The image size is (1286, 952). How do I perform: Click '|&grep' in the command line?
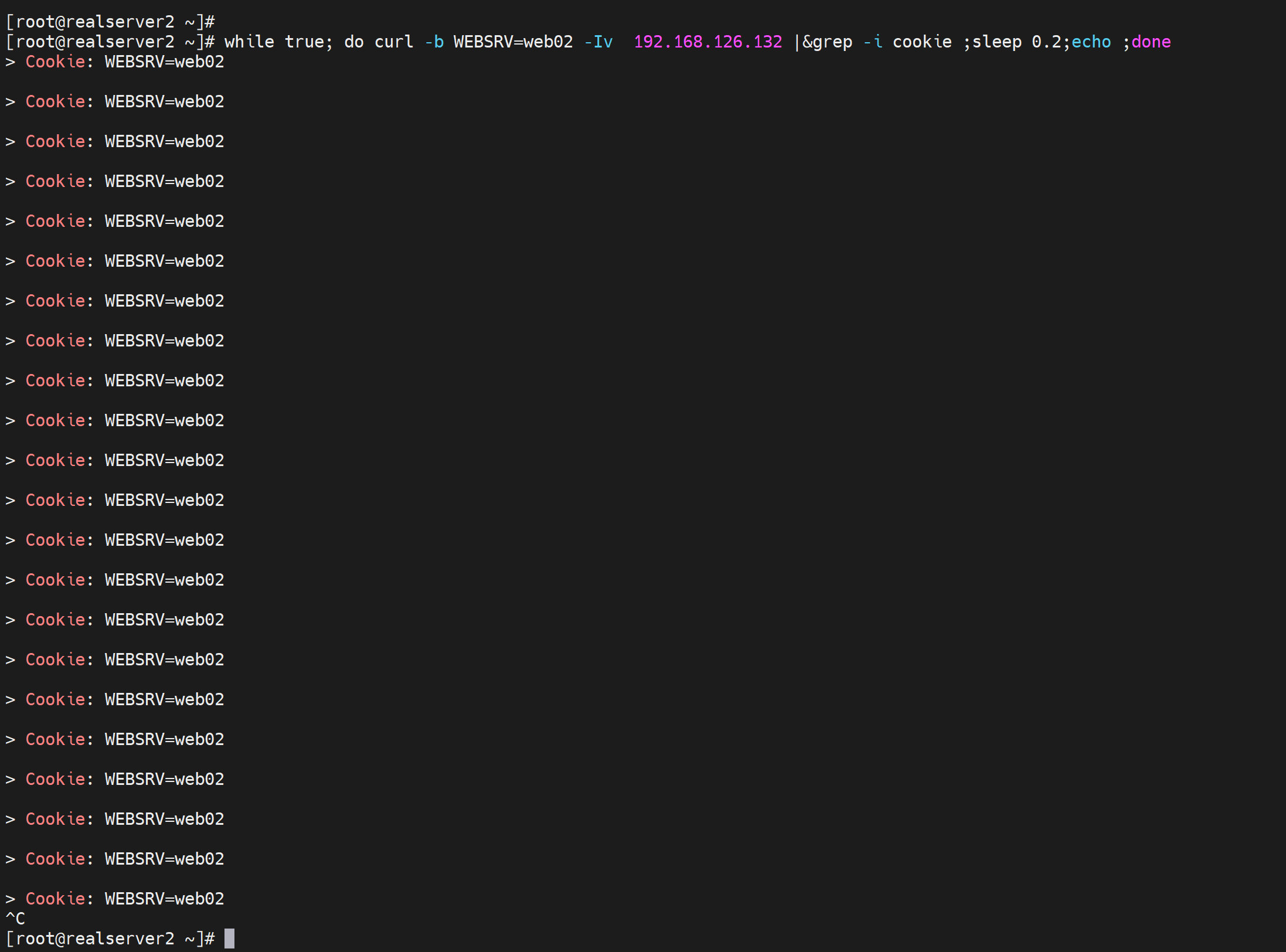(x=822, y=42)
